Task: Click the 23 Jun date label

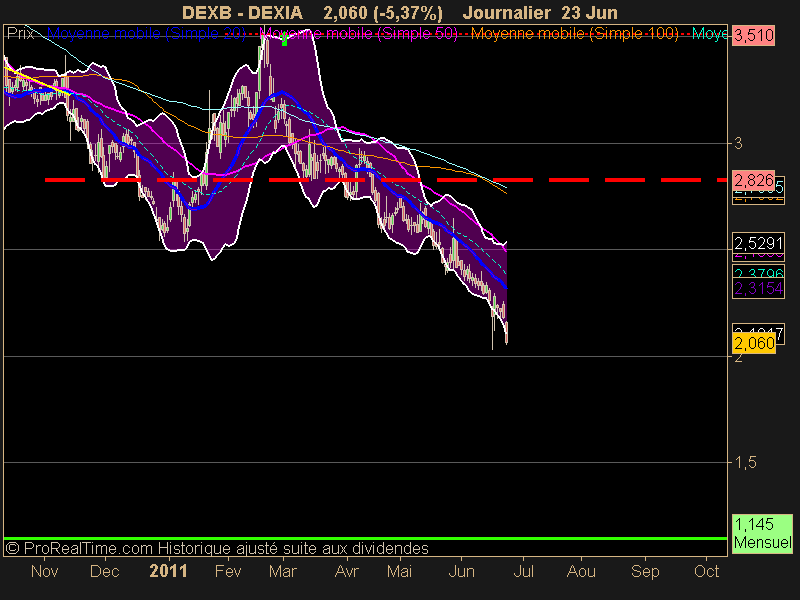Action: (x=590, y=12)
